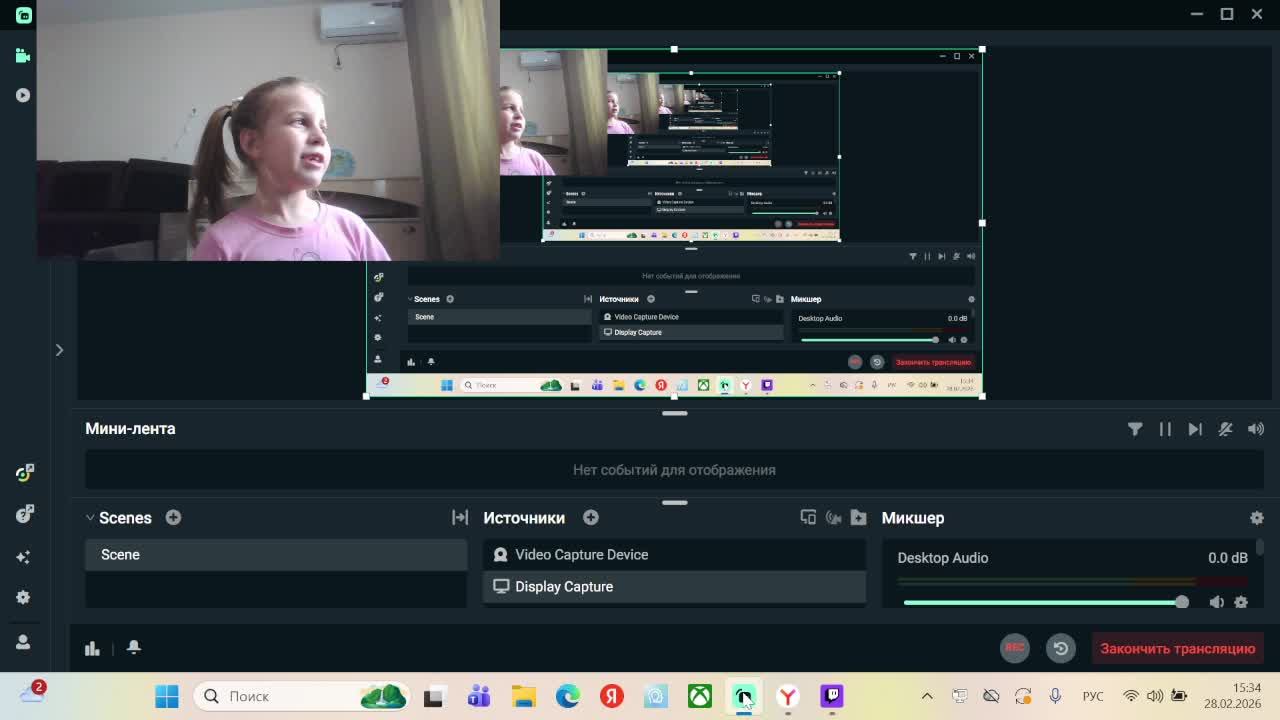Toggle studio mode icon in Источники

[x=808, y=517]
